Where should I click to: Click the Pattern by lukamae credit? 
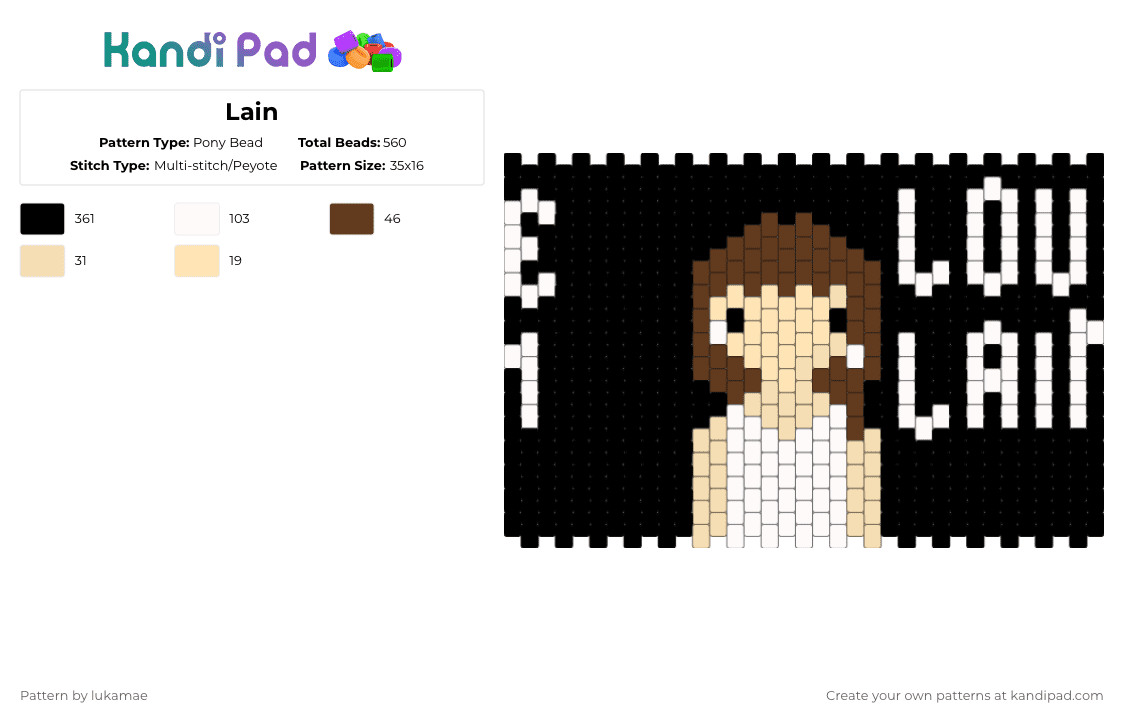(84, 696)
